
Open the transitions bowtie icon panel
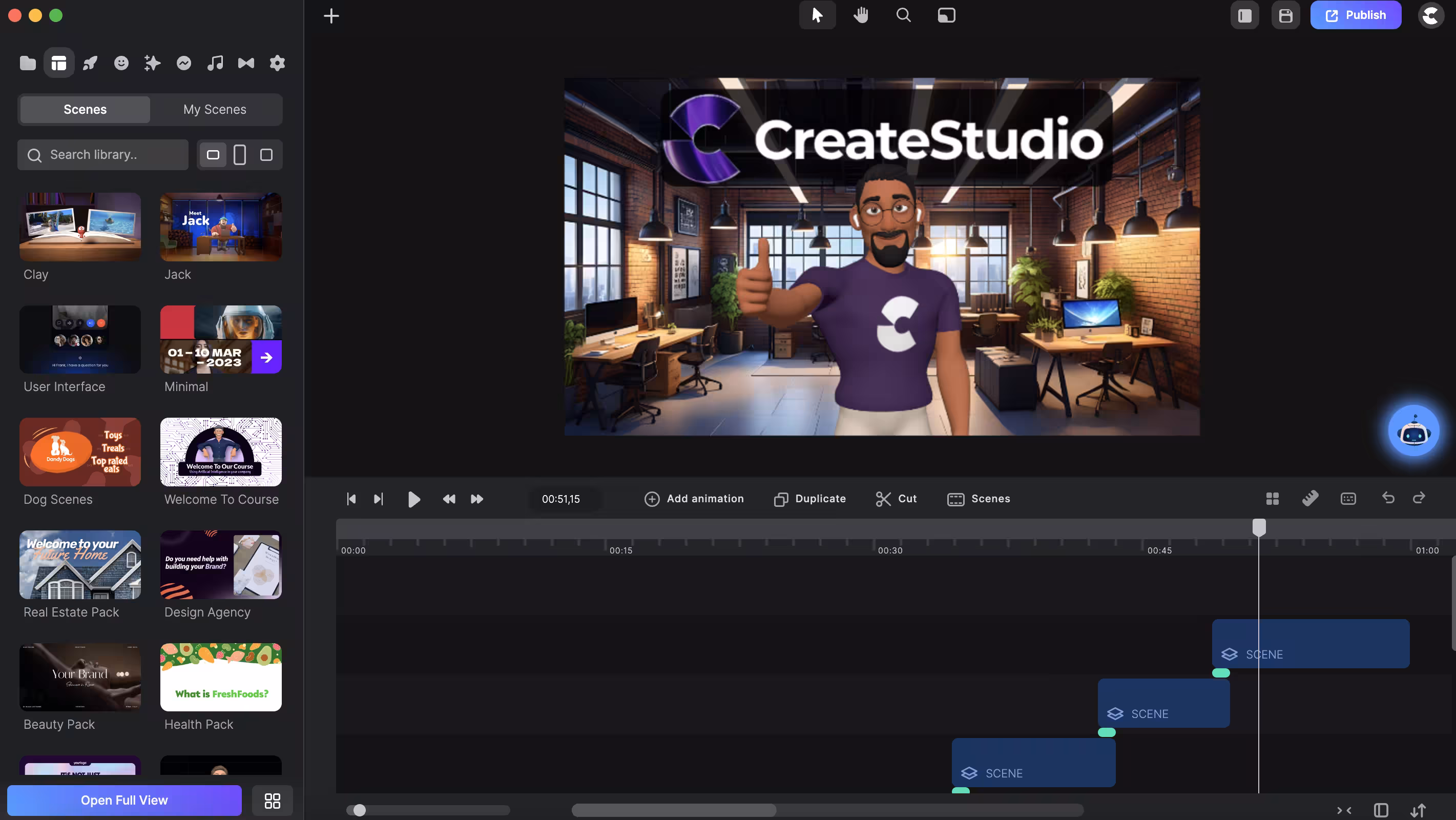(x=246, y=63)
